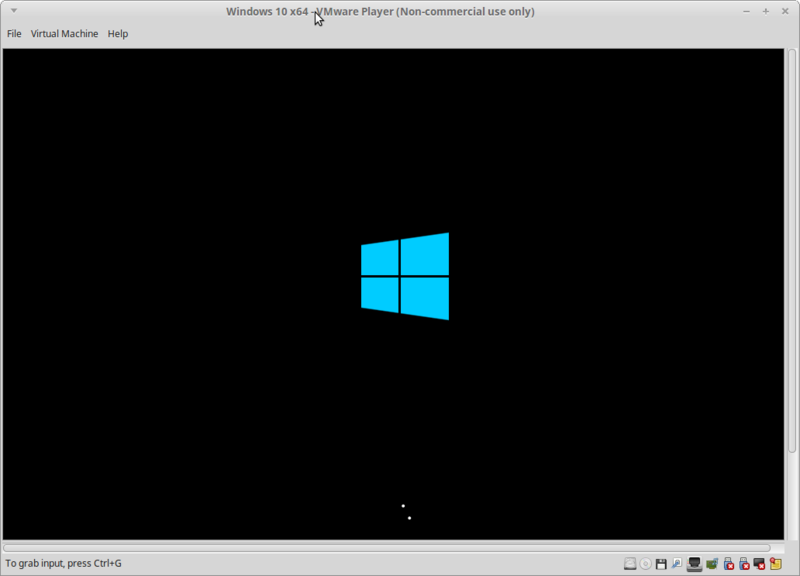Click the CD/DVD drive status icon
Screen dimensions: 800x576
[645, 564]
